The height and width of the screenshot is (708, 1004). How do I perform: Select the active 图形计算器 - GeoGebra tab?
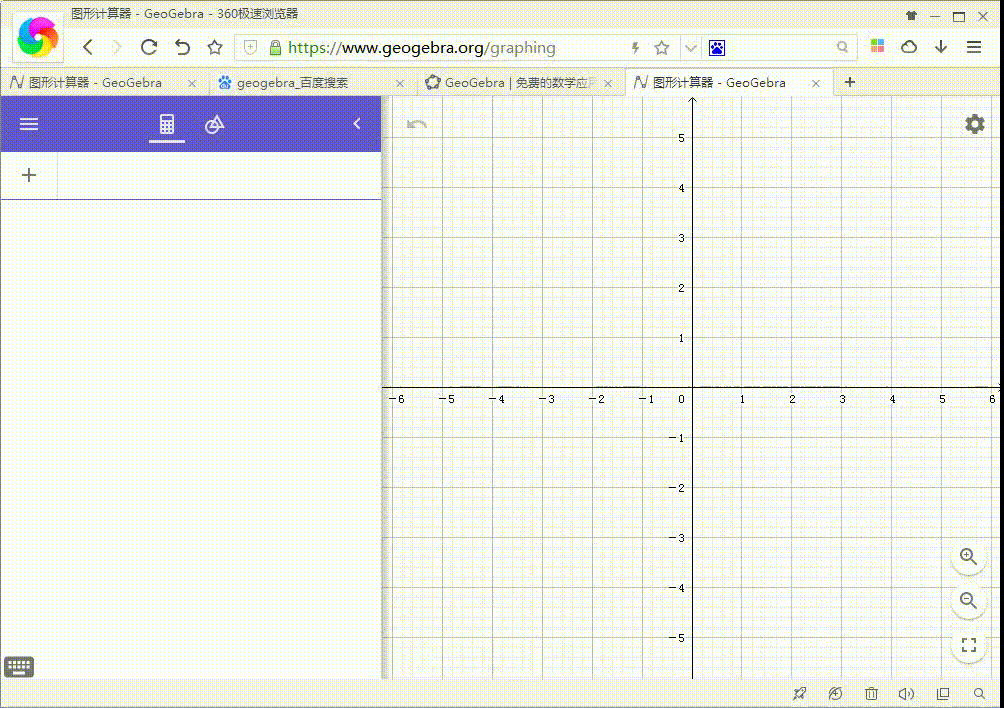[718, 83]
